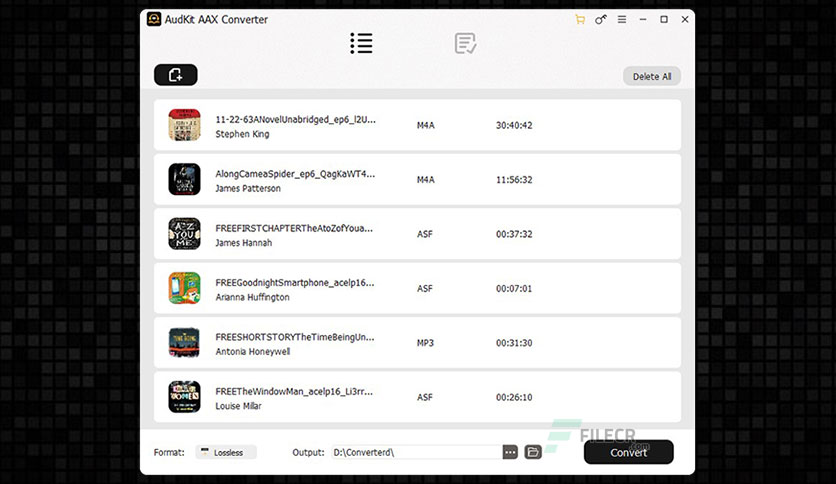Click the Add Files button
This screenshot has width=836, height=484.
click(x=175, y=75)
